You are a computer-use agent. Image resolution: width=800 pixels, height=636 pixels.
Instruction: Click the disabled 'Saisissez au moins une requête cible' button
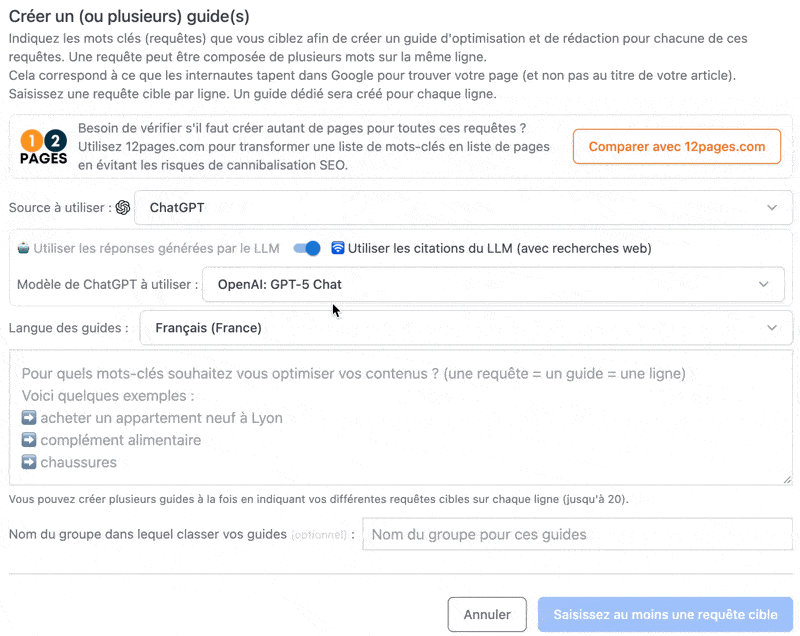(664, 614)
